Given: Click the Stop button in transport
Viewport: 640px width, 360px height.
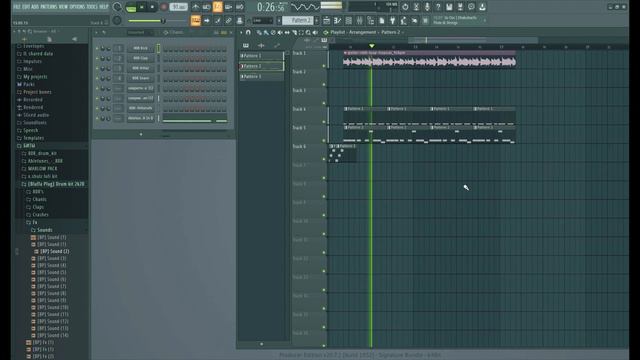Looking at the screenshot, I should tap(152, 7).
